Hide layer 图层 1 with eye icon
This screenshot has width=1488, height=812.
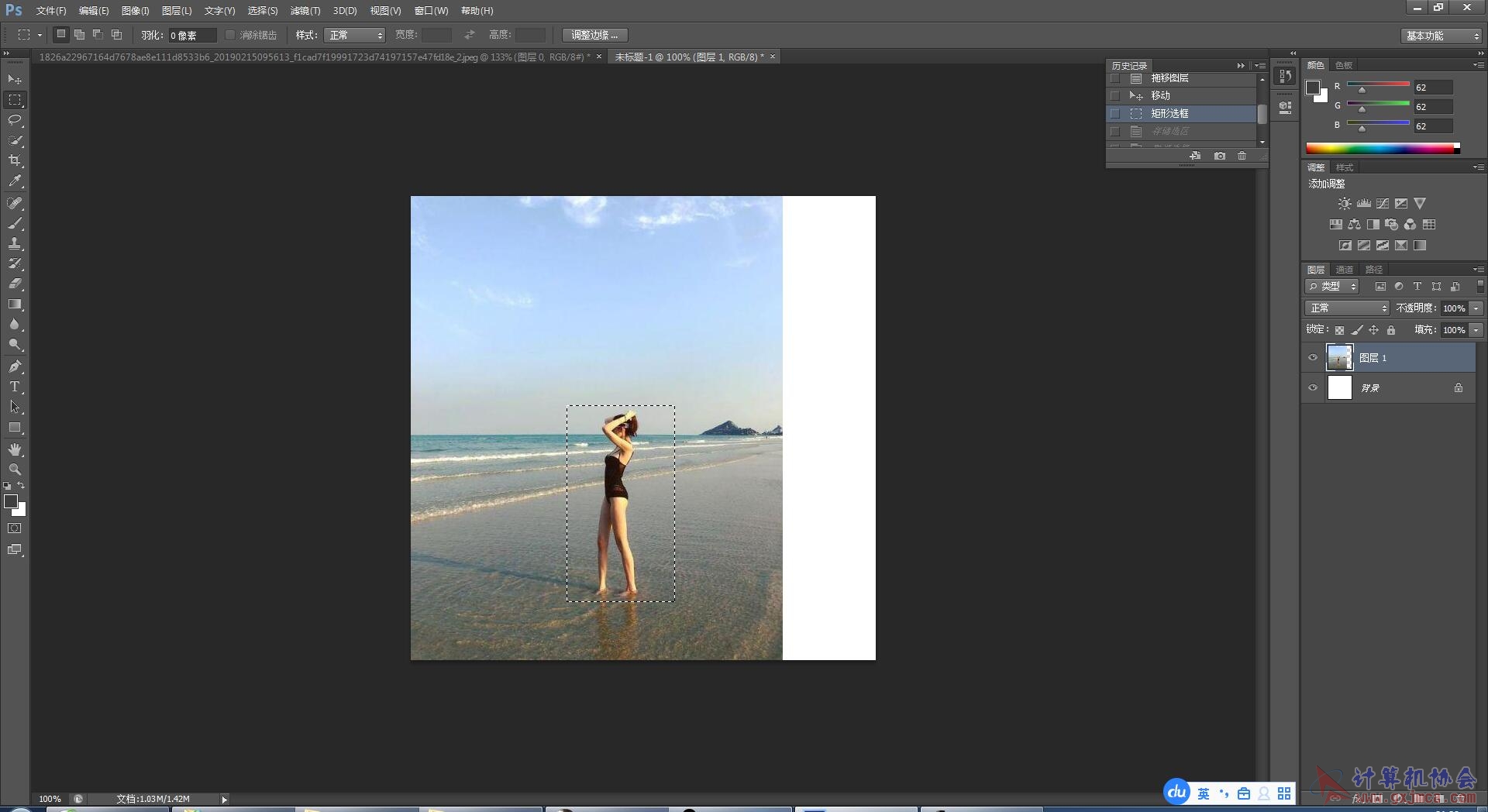(x=1313, y=358)
